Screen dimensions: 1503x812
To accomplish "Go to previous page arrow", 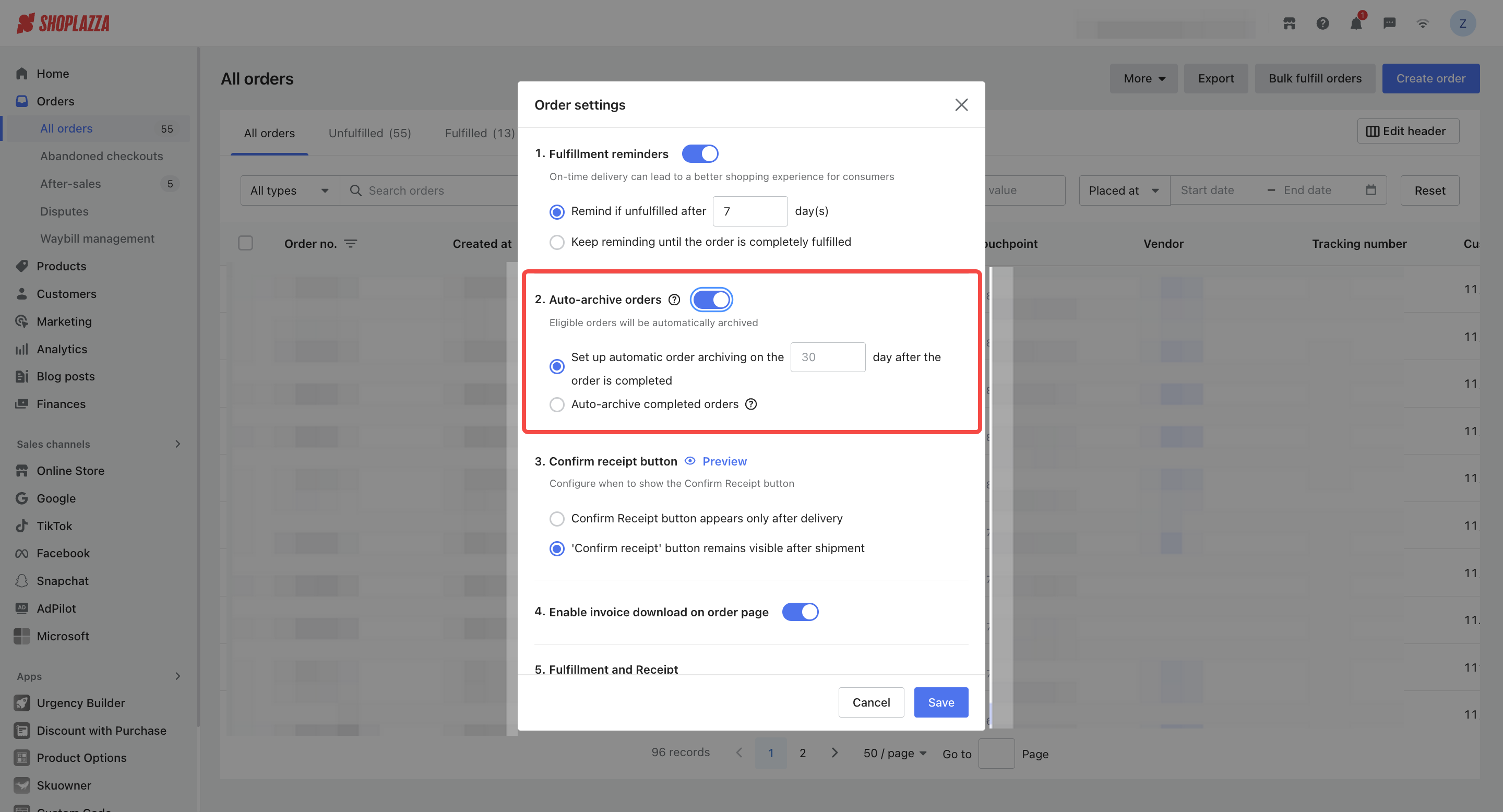I will (738, 753).
